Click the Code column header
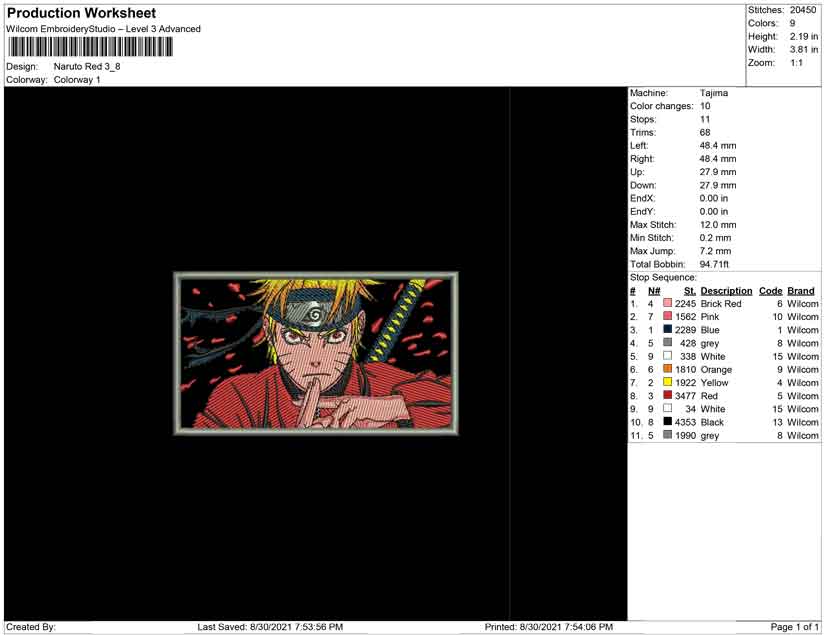 coord(771,290)
